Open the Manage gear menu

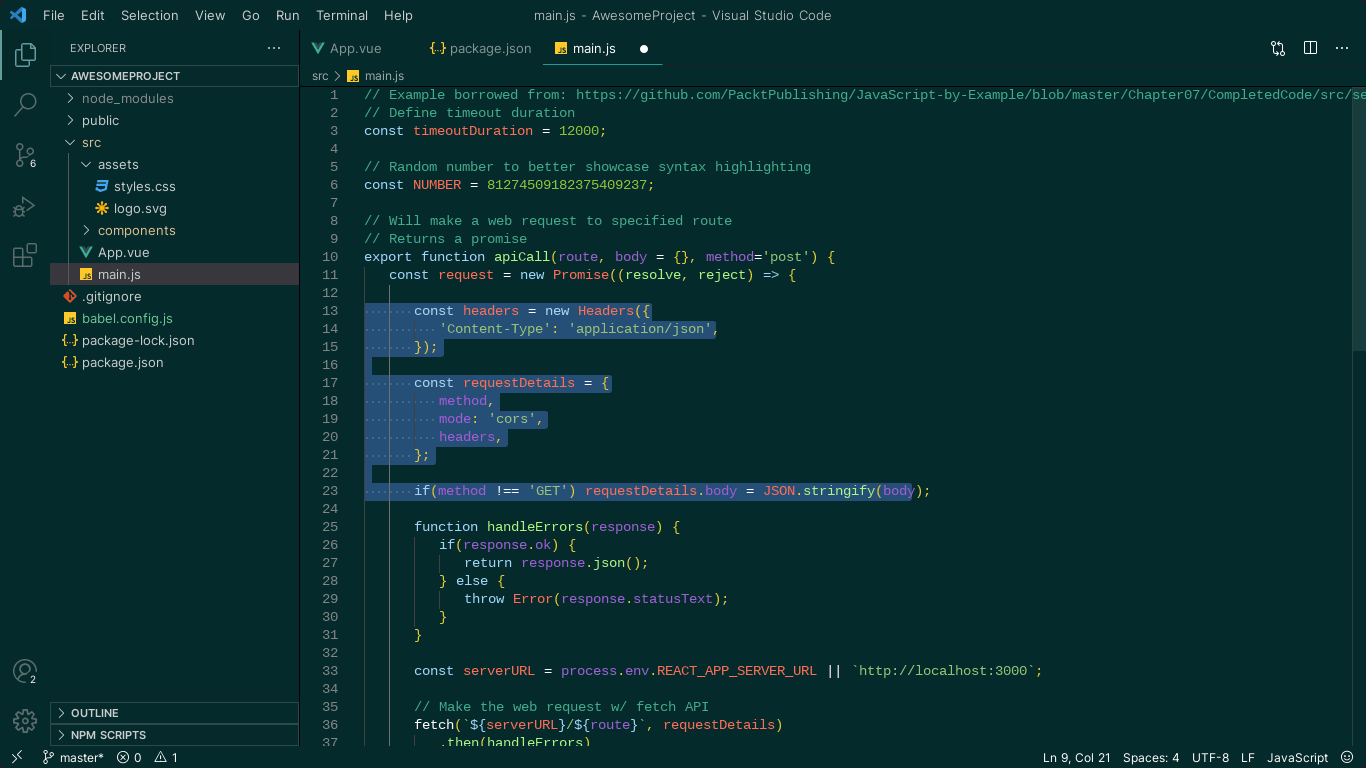coord(25,720)
